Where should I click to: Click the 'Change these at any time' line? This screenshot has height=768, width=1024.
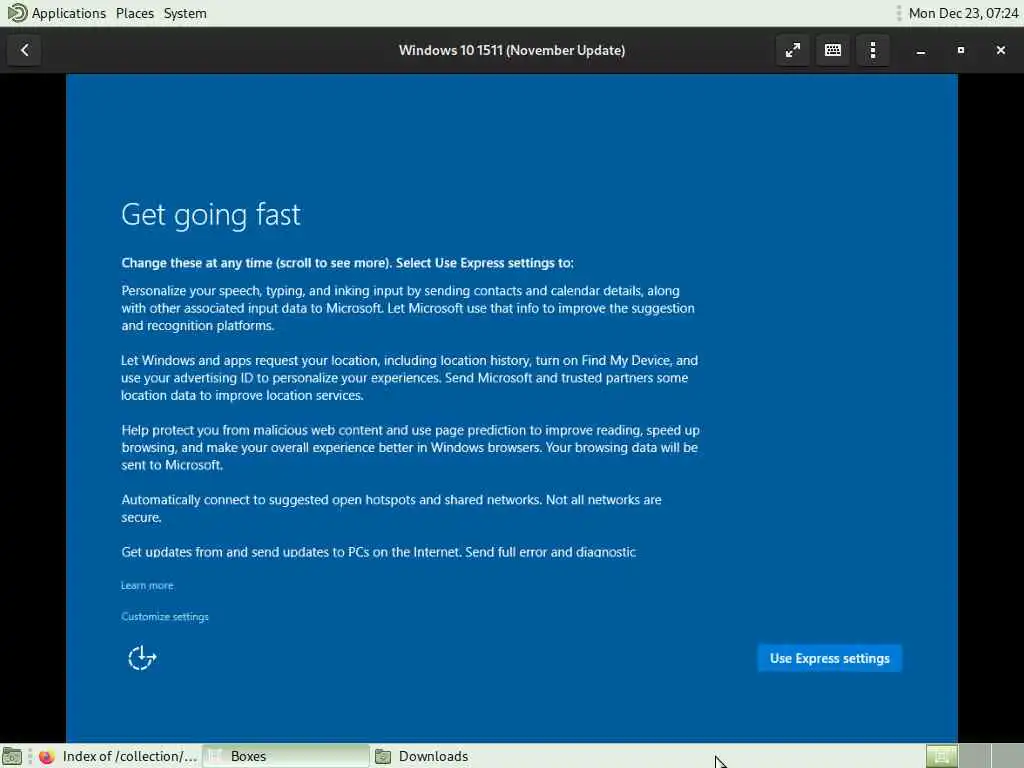(x=347, y=263)
